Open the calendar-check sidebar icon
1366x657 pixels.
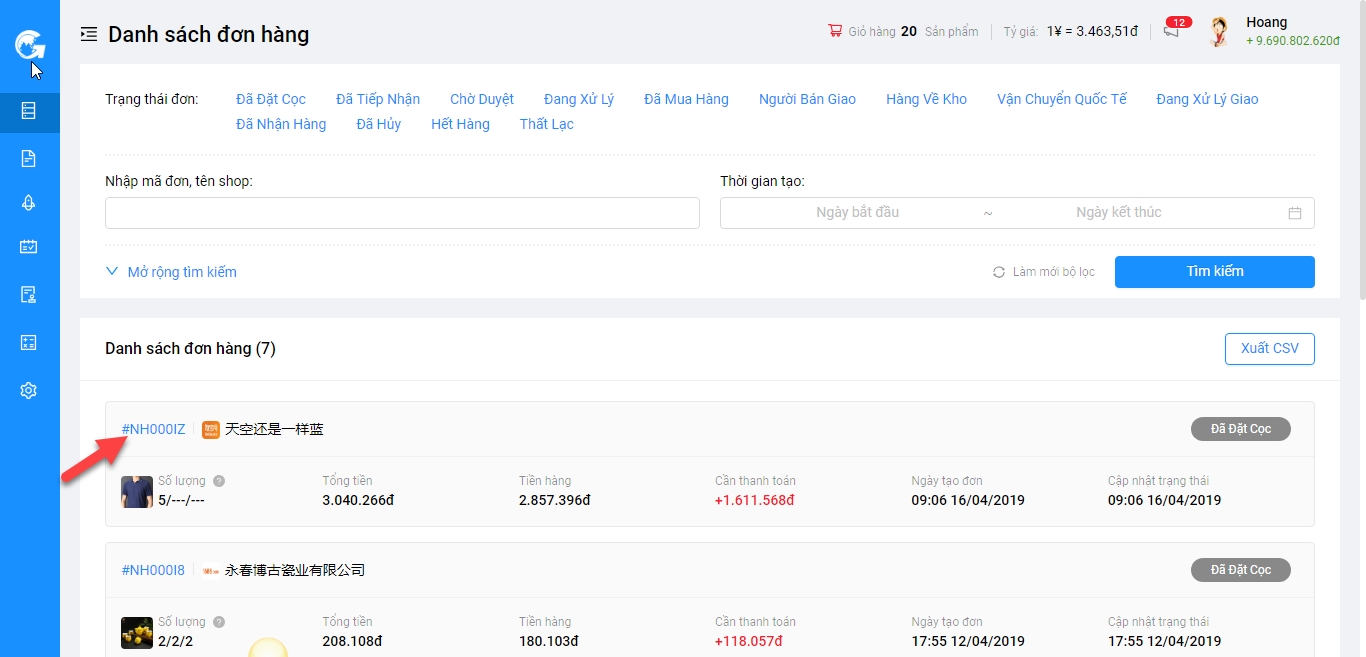29,247
